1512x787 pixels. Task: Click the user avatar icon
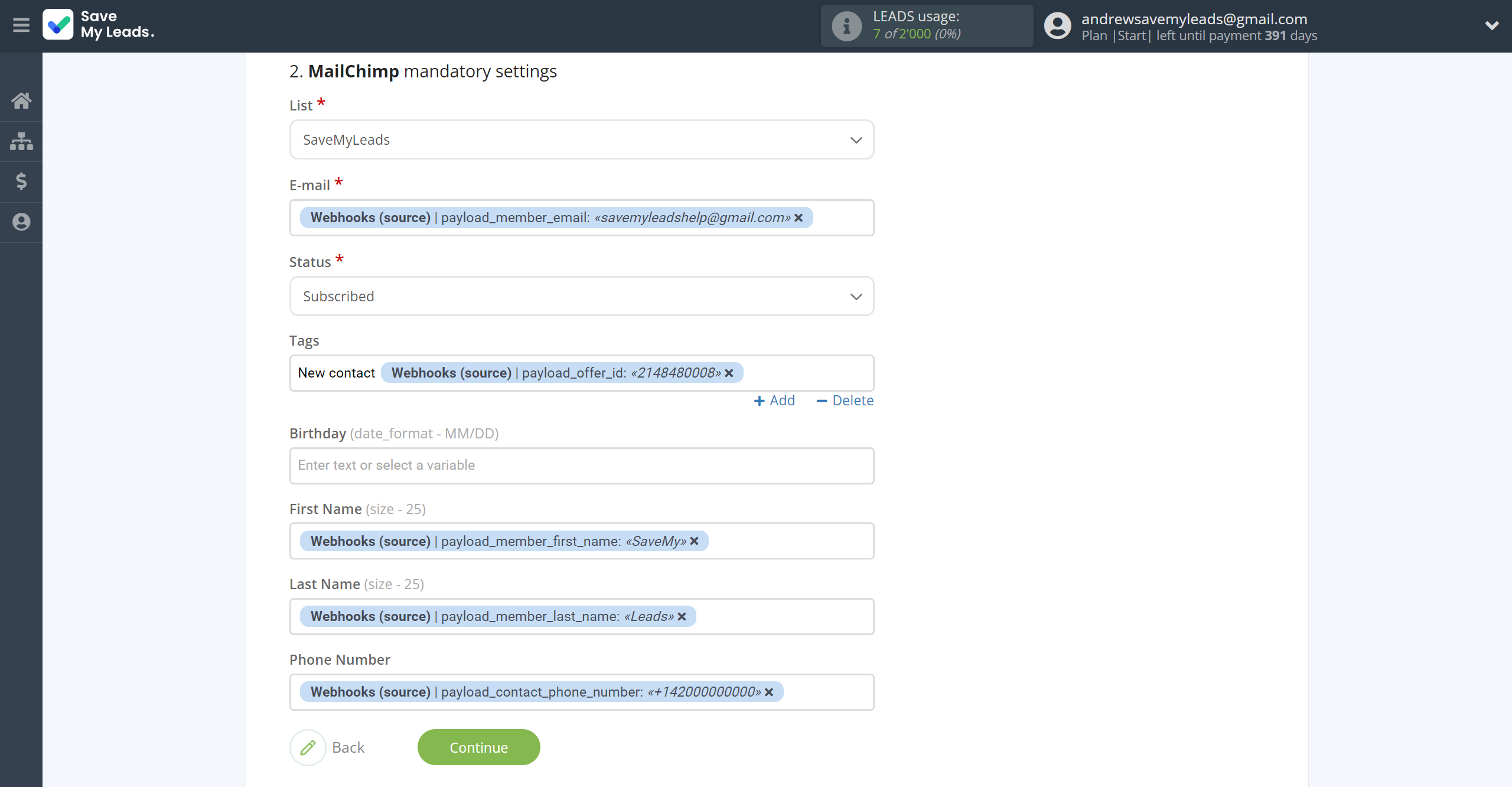pyautogui.click(x=1057, y=26)
